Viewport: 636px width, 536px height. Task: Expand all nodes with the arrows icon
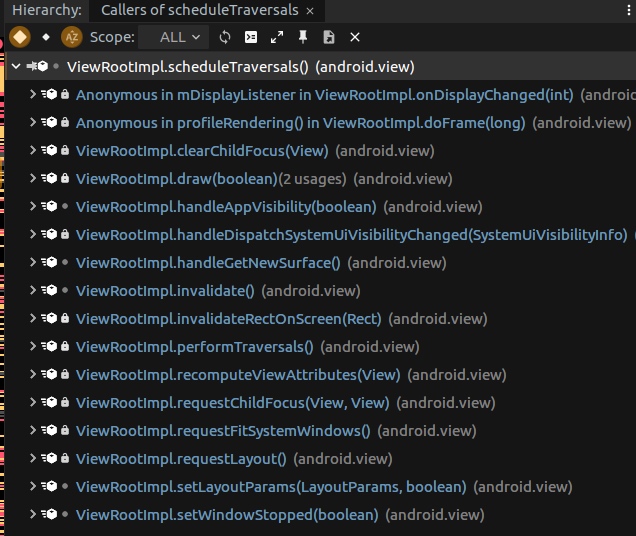coord(277,37)
